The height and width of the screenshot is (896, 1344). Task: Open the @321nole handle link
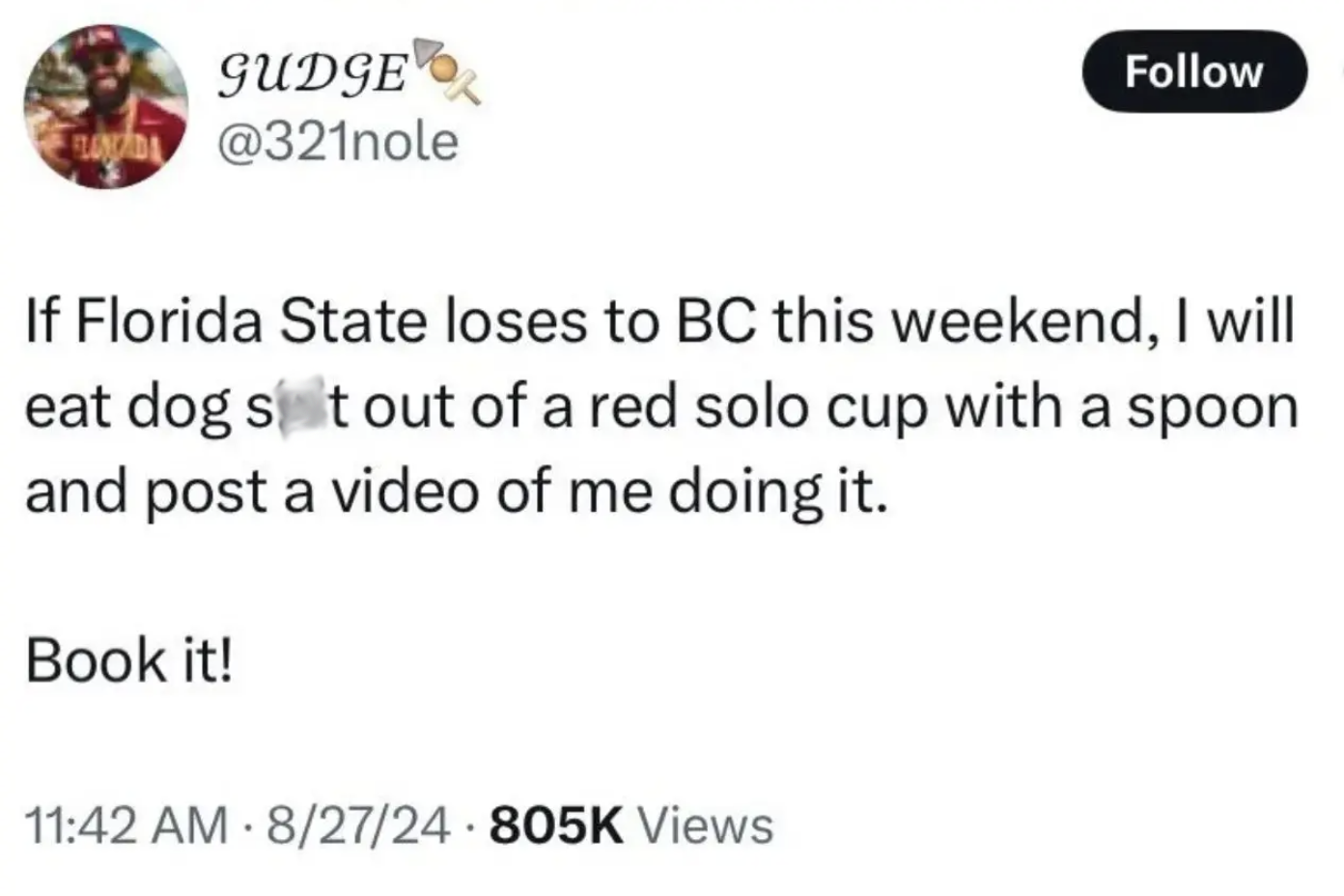pyautogui.click(x=337, y=143)
